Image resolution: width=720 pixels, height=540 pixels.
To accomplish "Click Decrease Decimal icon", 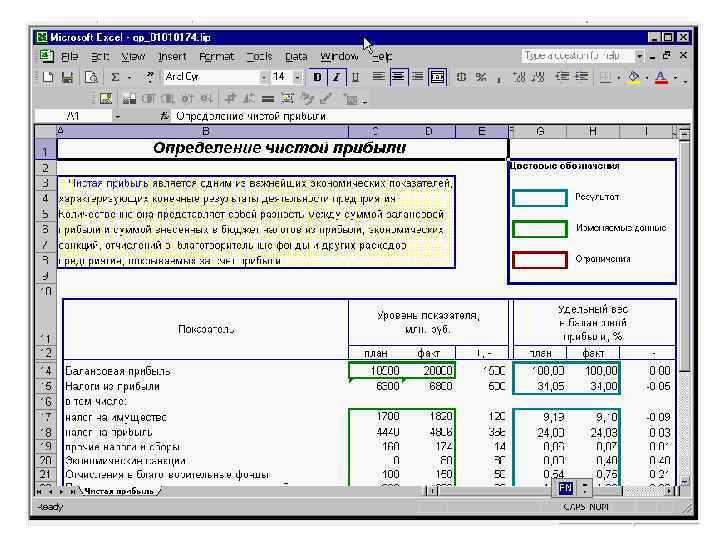I will [538, 77].
